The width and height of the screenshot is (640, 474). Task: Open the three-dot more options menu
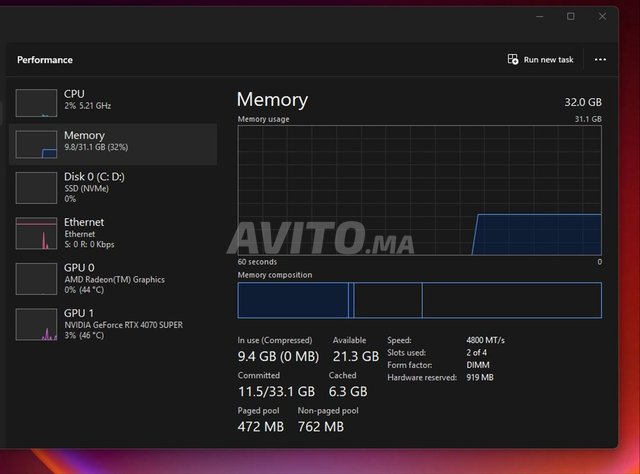coord(600,60)
